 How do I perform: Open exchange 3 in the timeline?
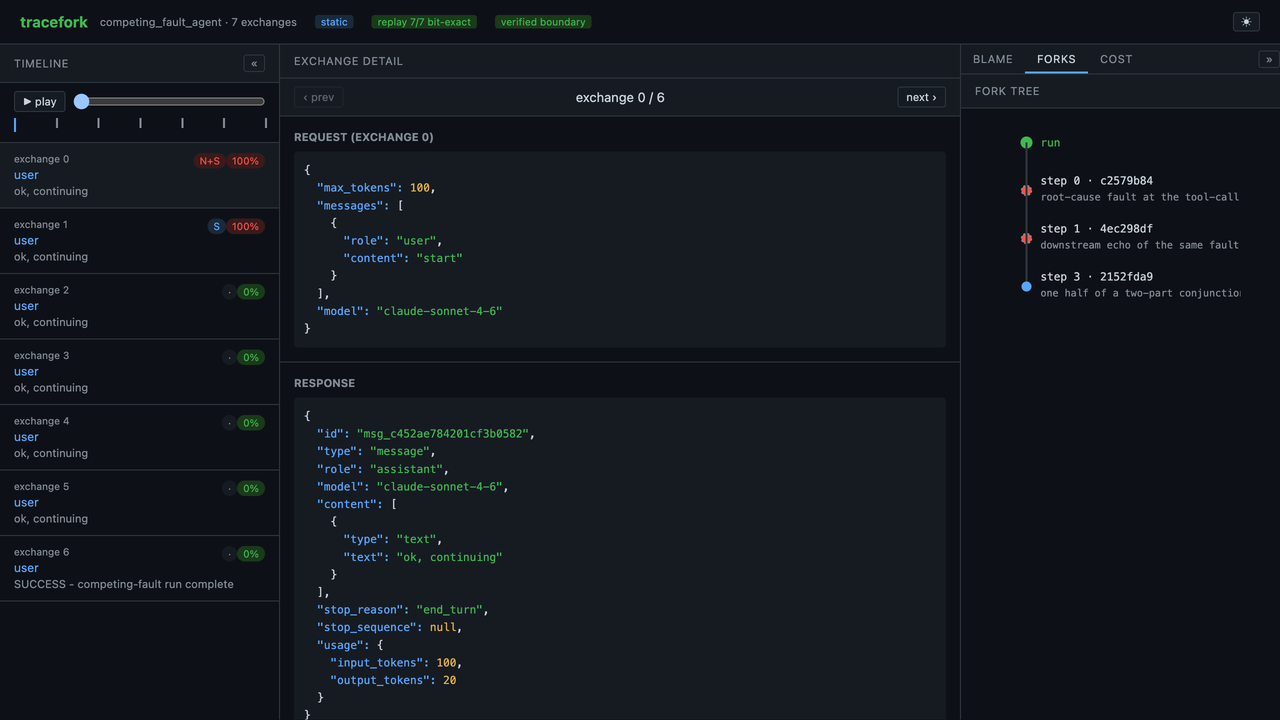139,372
